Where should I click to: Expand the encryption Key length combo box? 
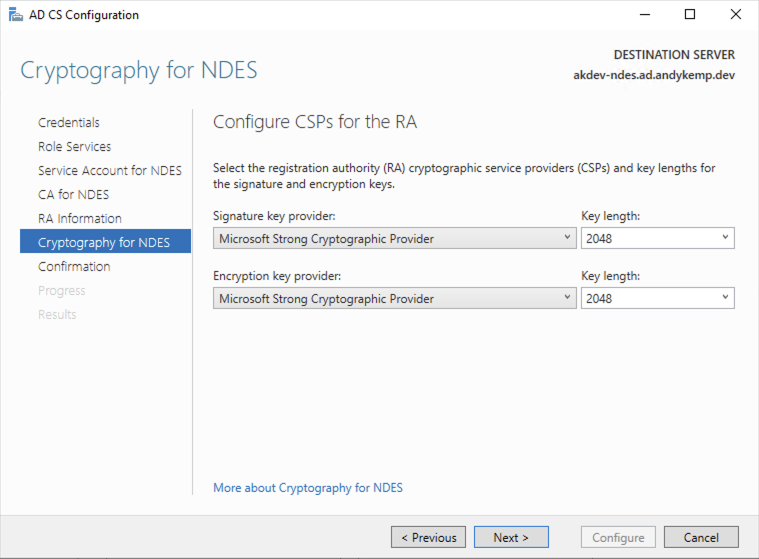coord(657,298)
